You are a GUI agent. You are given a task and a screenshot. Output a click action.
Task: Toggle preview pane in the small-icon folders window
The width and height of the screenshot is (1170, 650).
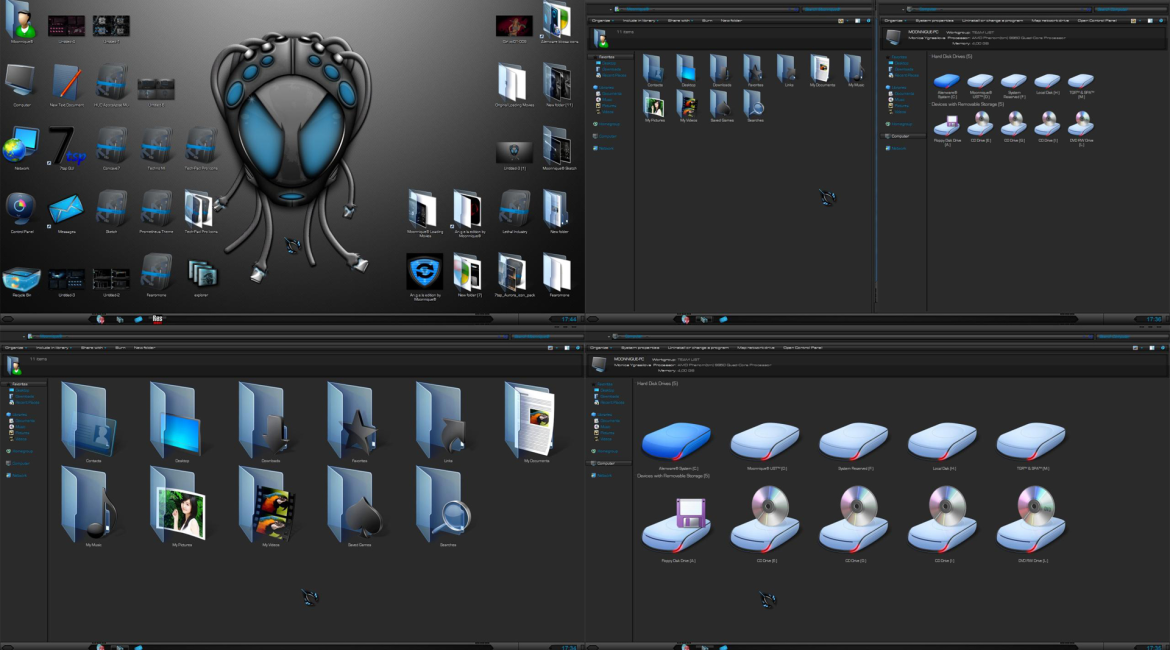click(x=856, y=20)
